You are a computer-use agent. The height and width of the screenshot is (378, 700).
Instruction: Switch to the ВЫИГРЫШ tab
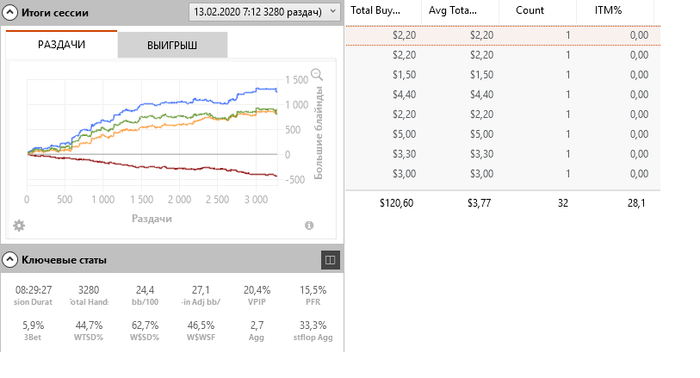[x=172, y=45]
